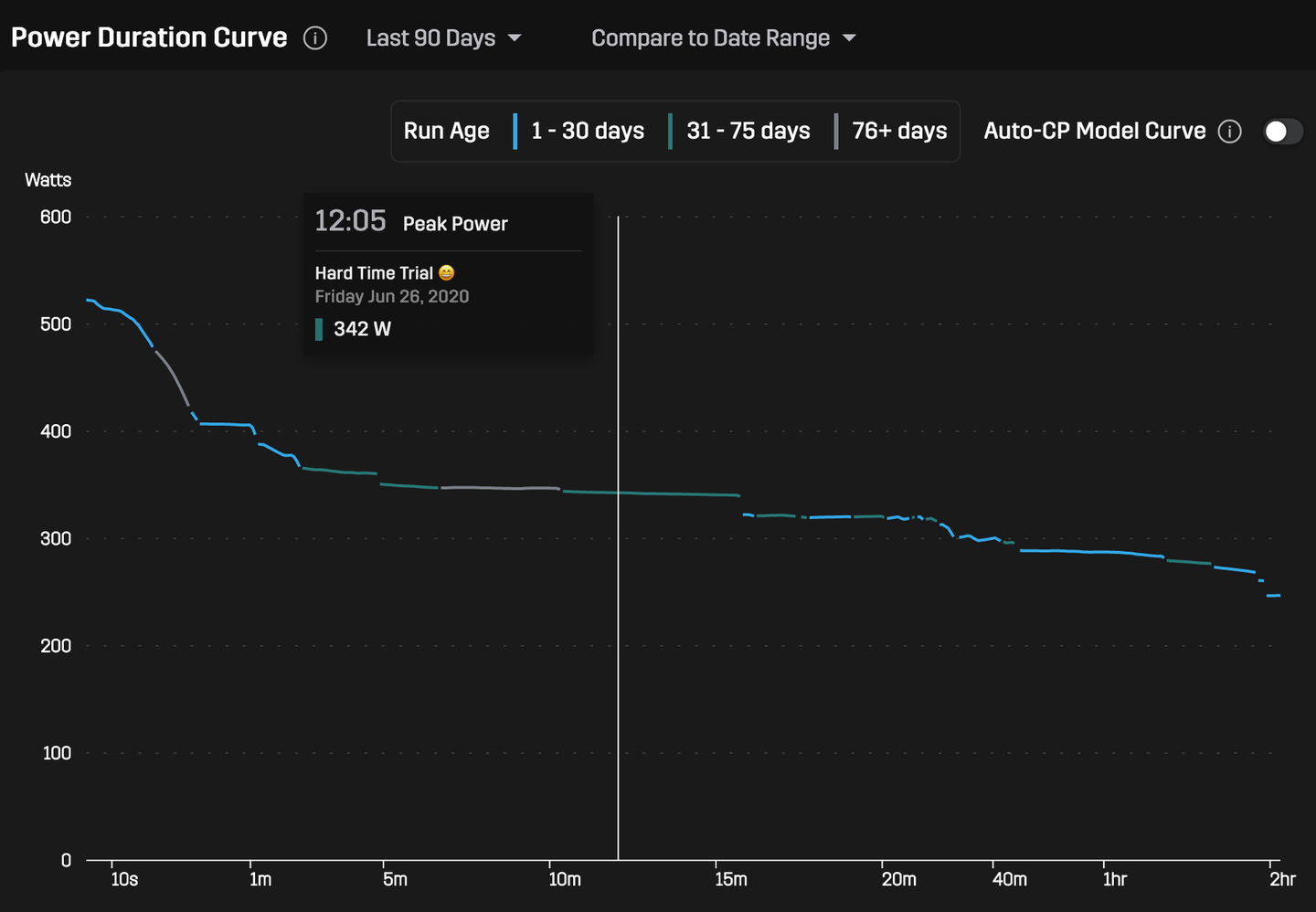Click the smiley emoji next to Hard Time Trial
Image resolution: width=1316 pixels, height=912 pixels.
tap(446, 272)
